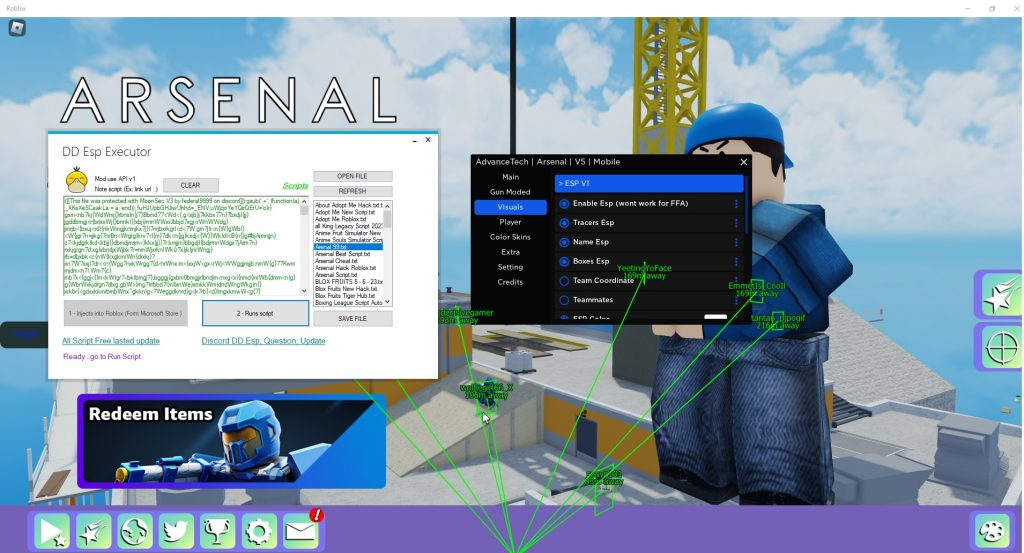1024x553 pixels.
Task: Click script list scroll-up arrow
Action: pos(388,206)
